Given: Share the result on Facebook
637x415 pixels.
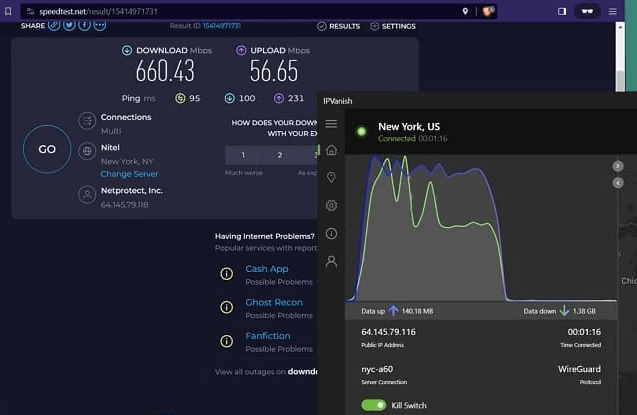Looking at the screenshot, I should (x=84, y=25).
